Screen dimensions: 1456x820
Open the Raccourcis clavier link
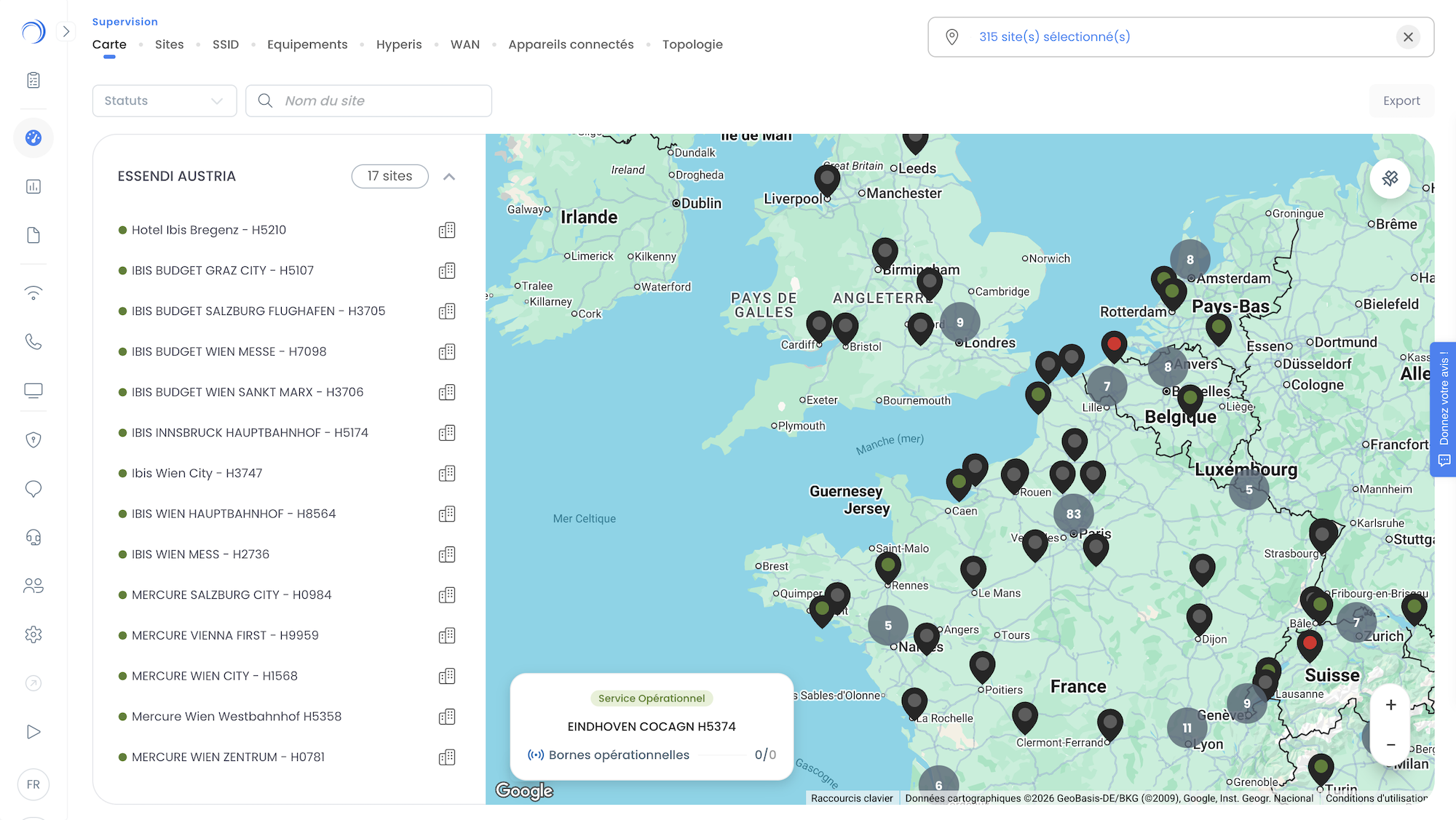[852, 798]
